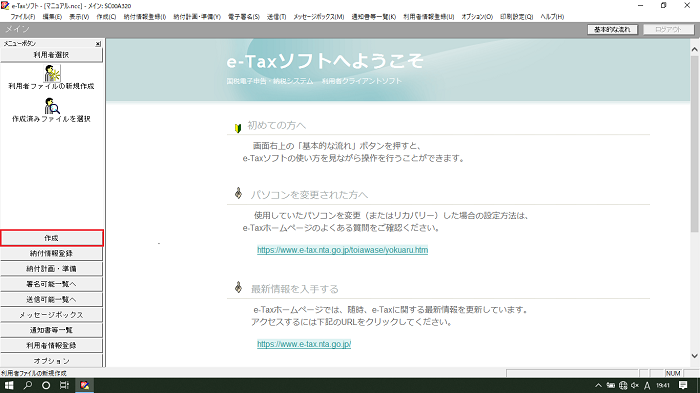This screenshot has width=700, height=393.
Task: Open the メッセージボックス sidebar button
Action: pos(51,315)
